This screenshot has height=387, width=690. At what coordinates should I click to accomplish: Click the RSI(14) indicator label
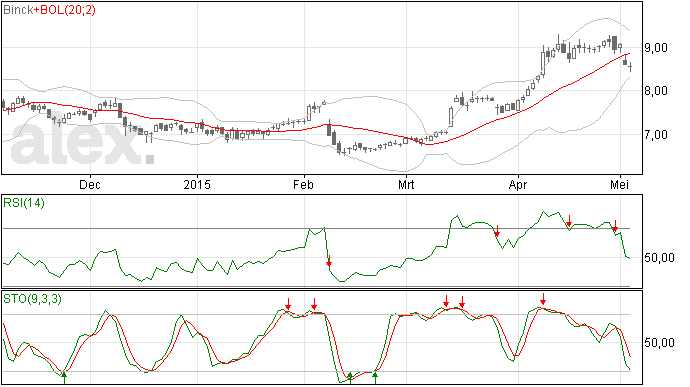pyautogui.click(x=24, y=203)
